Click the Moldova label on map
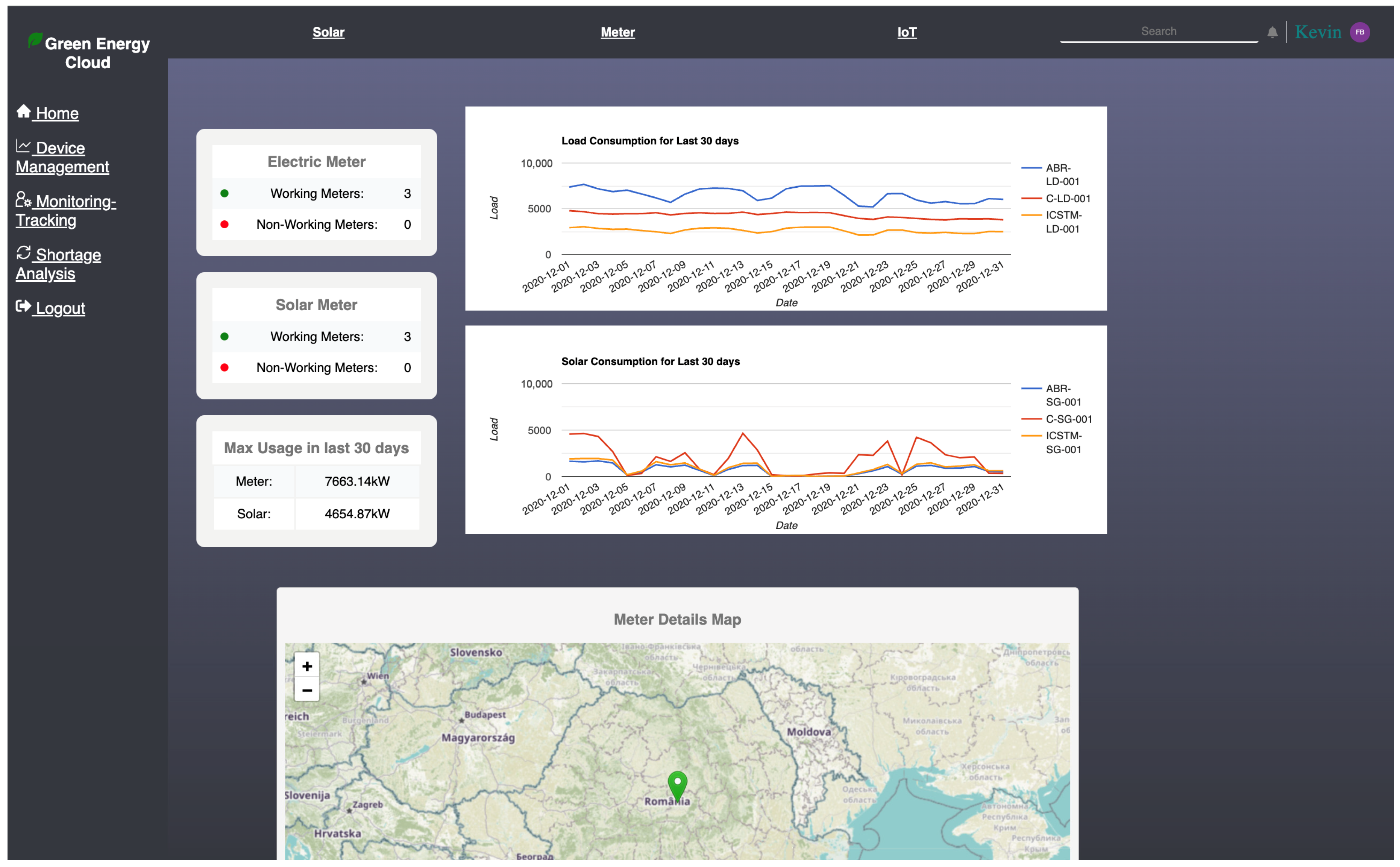The image size is (1400, 867). [x=808, y=732]
